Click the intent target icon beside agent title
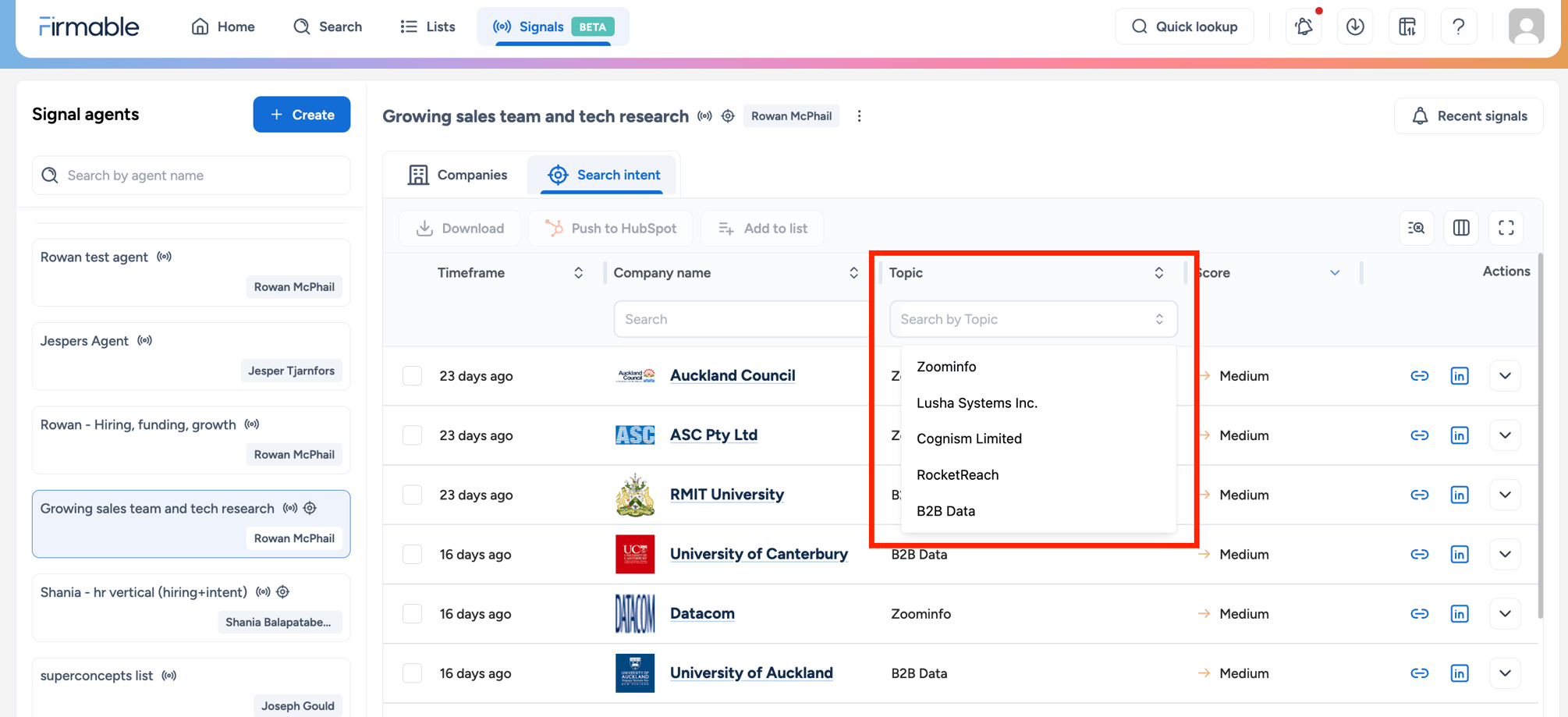The image size is (1568, 717). [728, 116]
